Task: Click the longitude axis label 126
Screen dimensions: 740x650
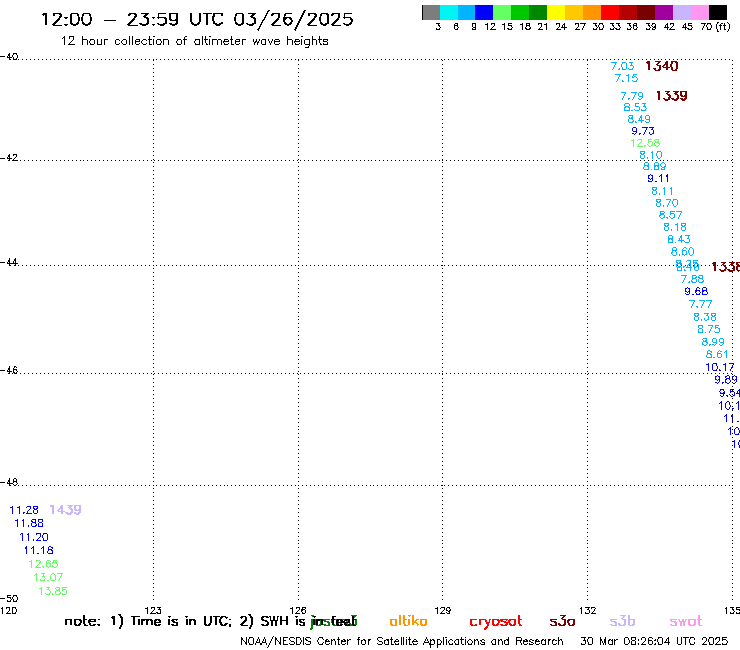Action: coord(298,610)
